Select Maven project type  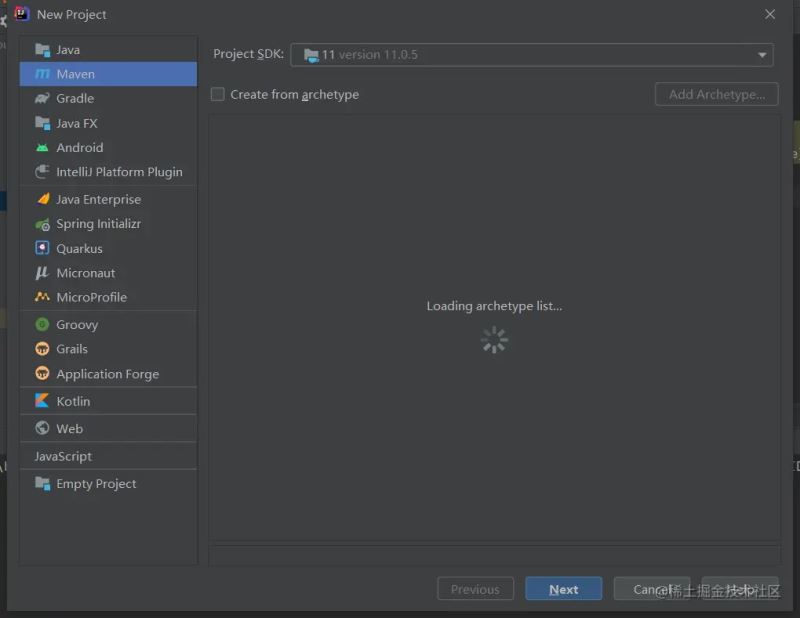[108, 75]
